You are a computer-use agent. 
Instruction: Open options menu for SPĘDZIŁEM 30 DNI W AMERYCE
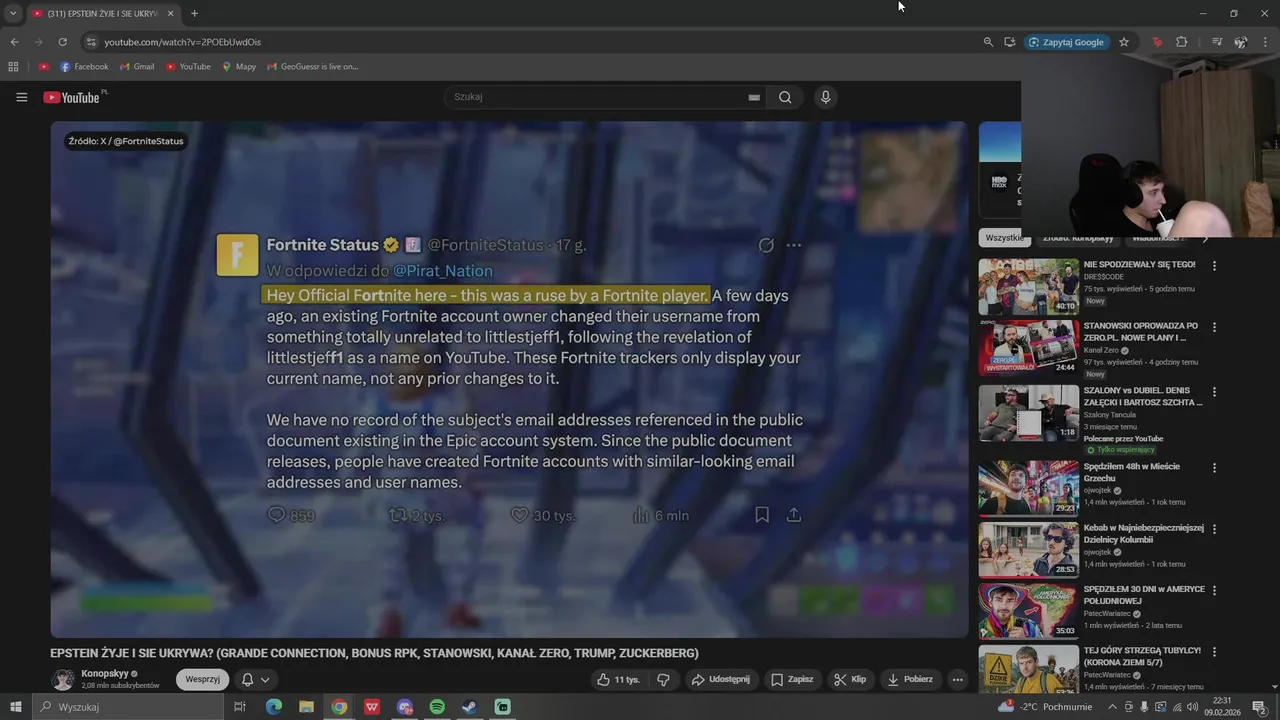[1214, 590]
